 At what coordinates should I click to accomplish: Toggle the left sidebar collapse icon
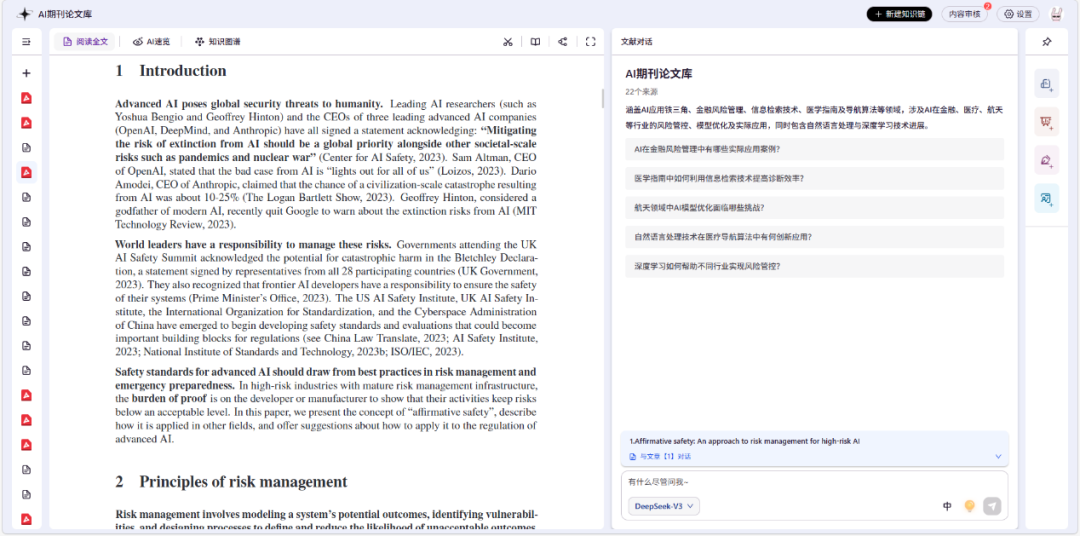26,42
